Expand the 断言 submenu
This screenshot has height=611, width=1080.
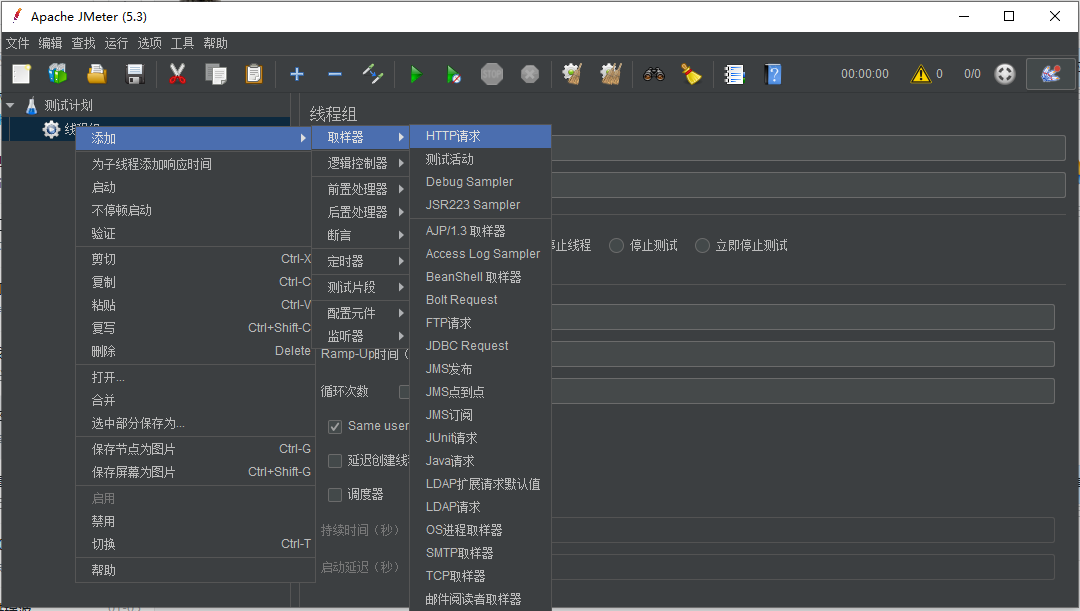(x=360, y=235)
